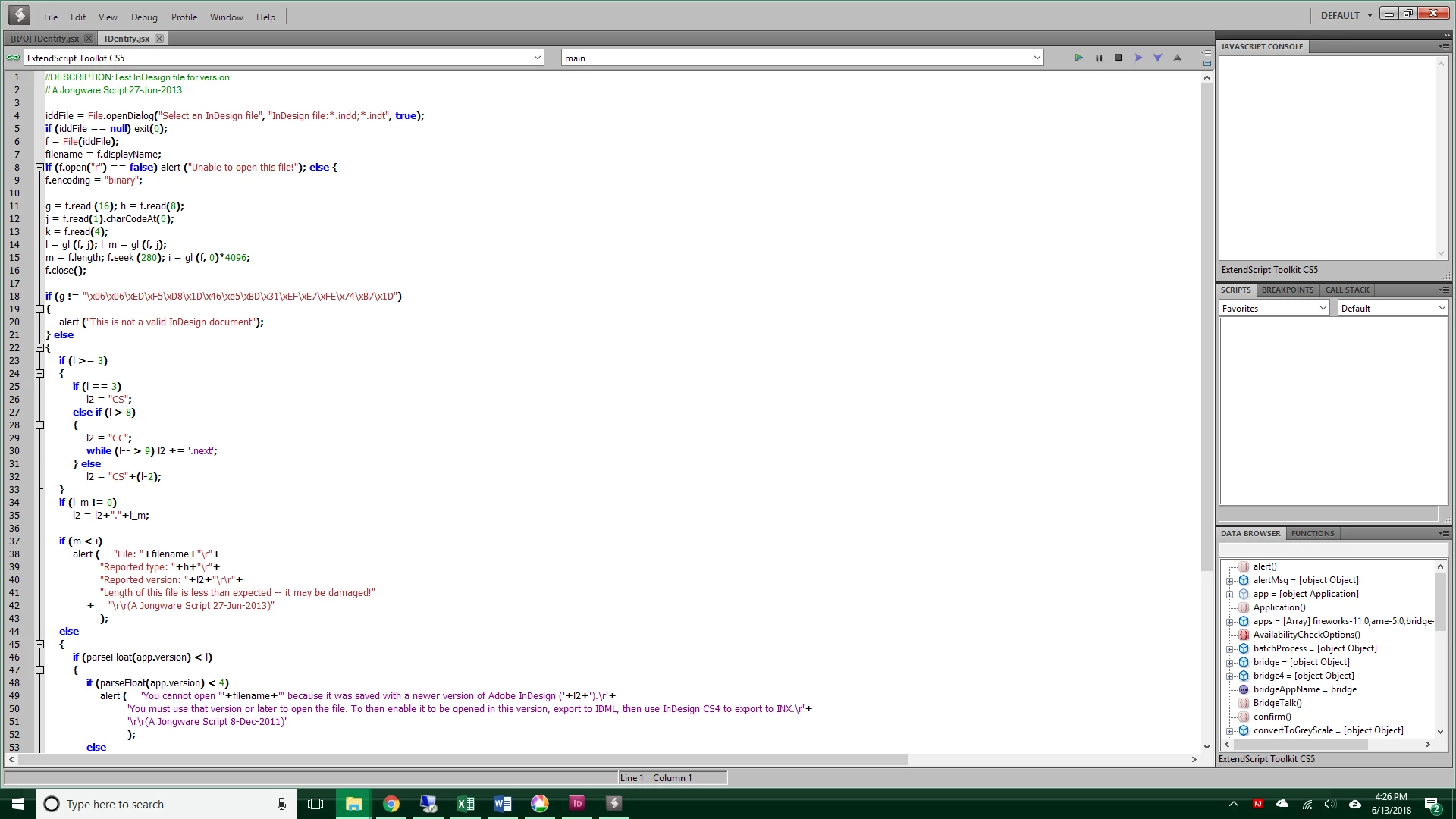Switch to the Functions tab
The width and height of the screenshot is (1456, 819).
[1312, 534]
